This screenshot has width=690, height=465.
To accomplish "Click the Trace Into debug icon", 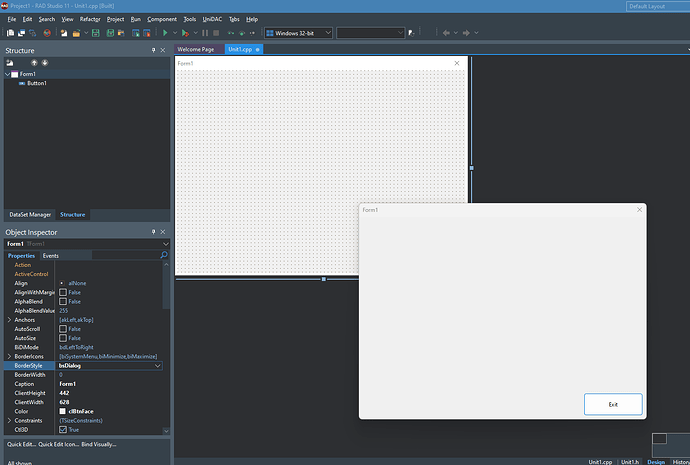I will coord(231,33).
